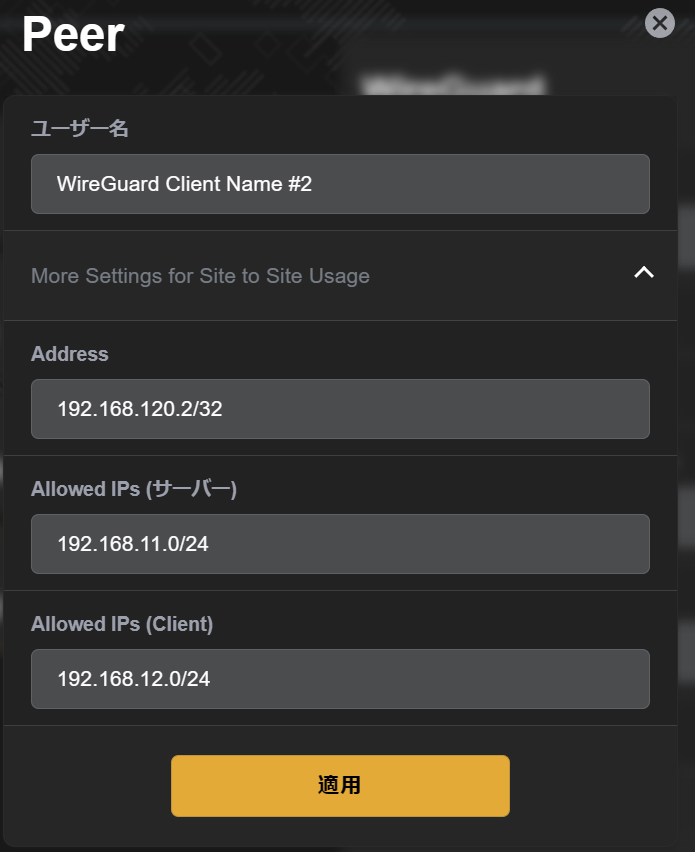Click the upward arrow beside More Settings
Image resolution: width=695 pixels, height=852 pixels.
pyautogui.click(x=645, y=272)
